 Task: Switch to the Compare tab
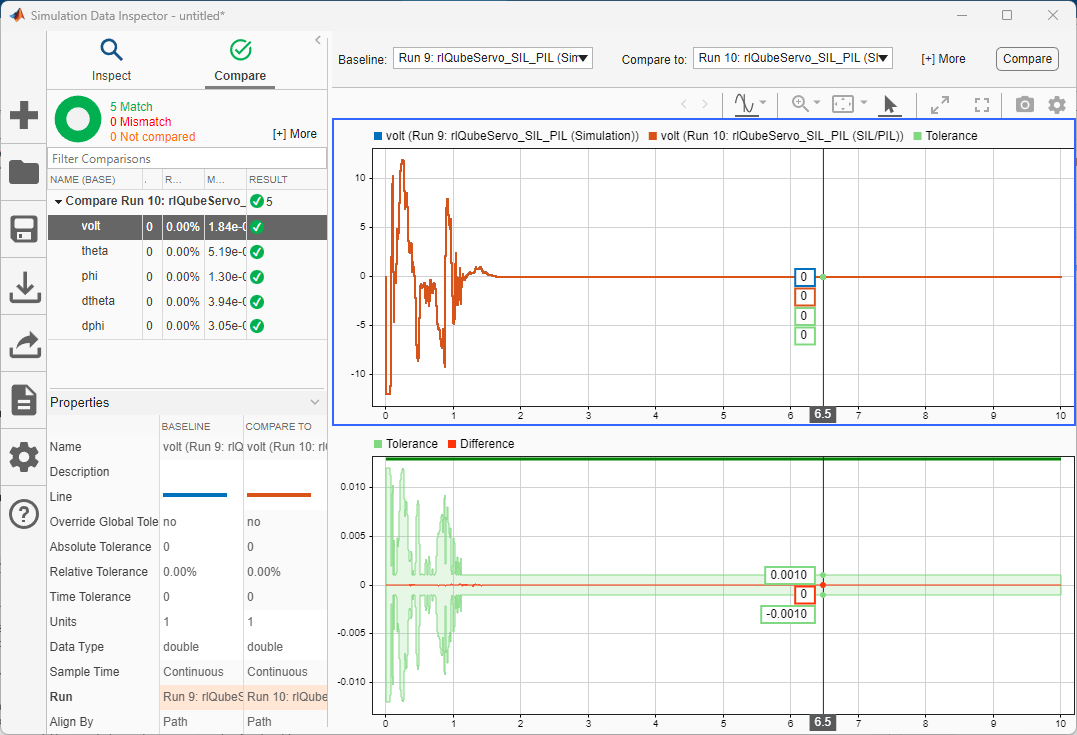[240, 59]
